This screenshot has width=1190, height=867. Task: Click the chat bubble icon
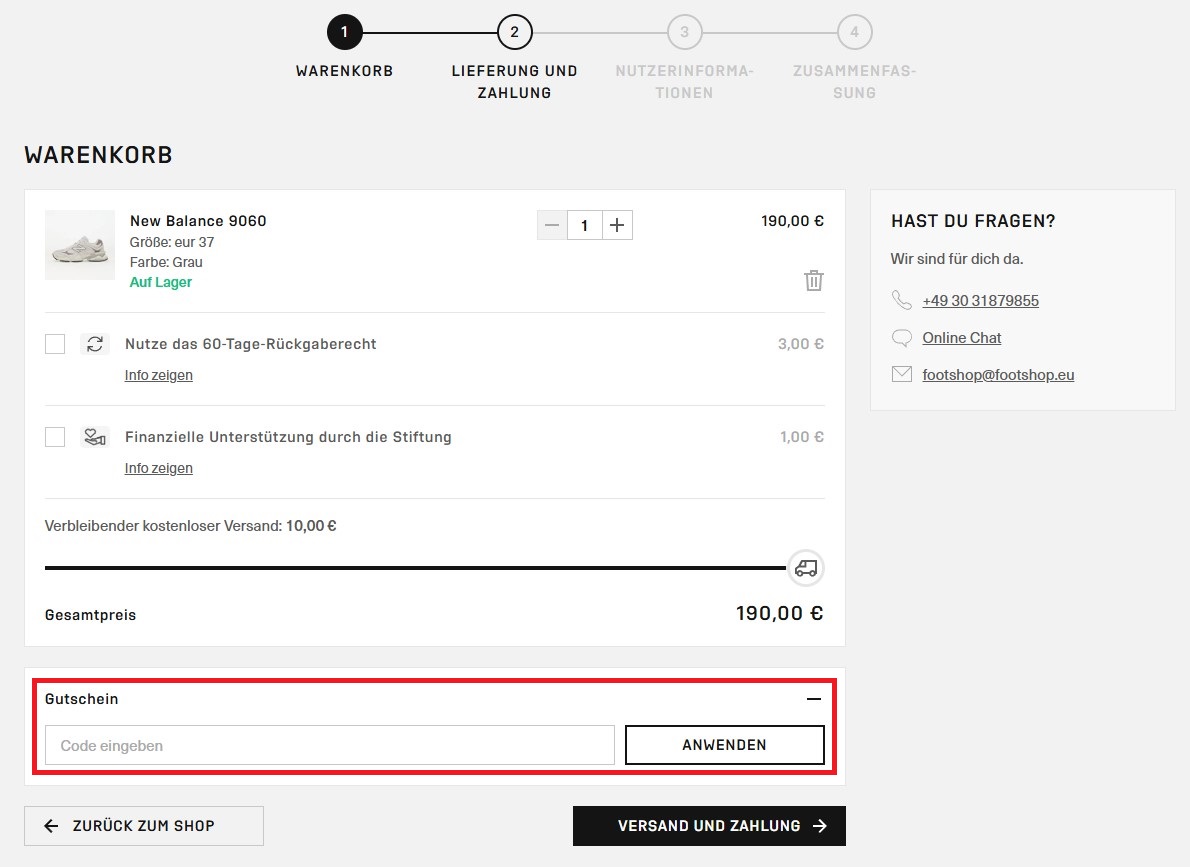(x=902, y=338)
